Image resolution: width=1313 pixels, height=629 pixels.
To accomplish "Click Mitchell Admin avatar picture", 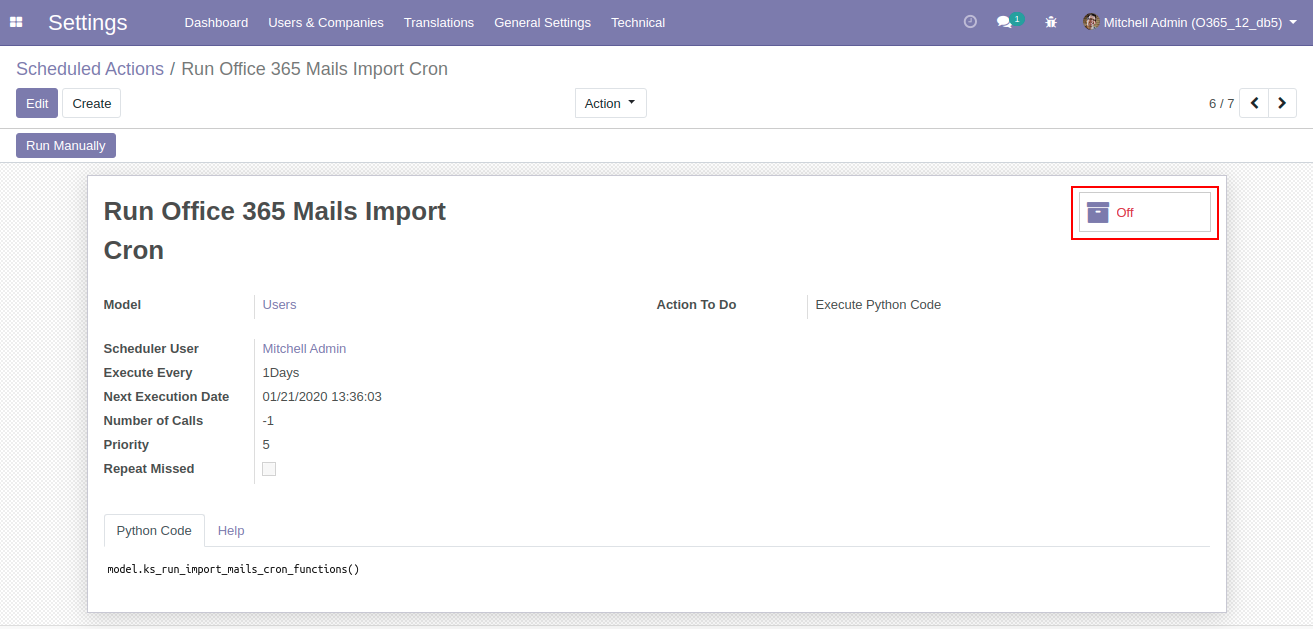I will pyautogui.click(x=1091, y=22).
